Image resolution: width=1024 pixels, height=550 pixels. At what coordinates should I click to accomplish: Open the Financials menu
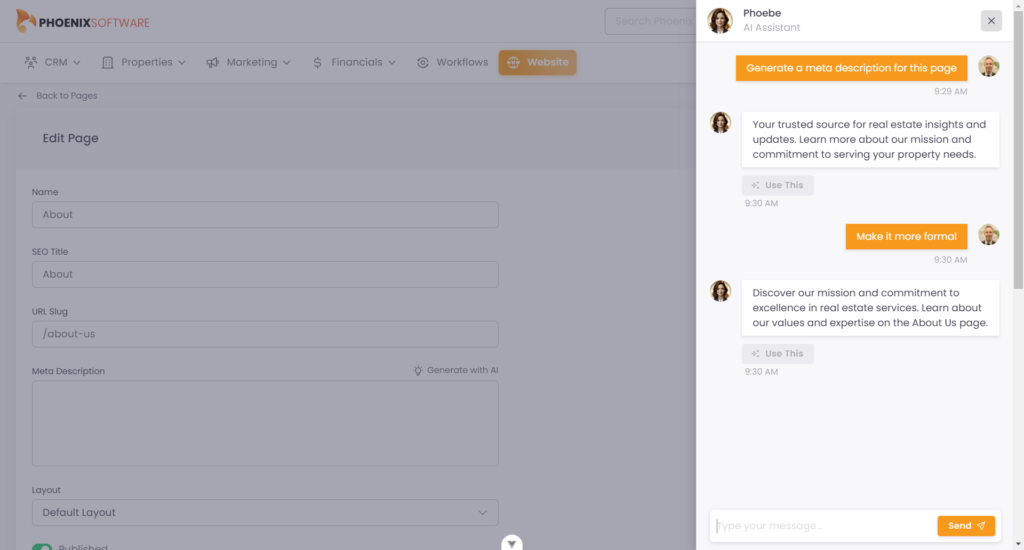tap(354, 63)
